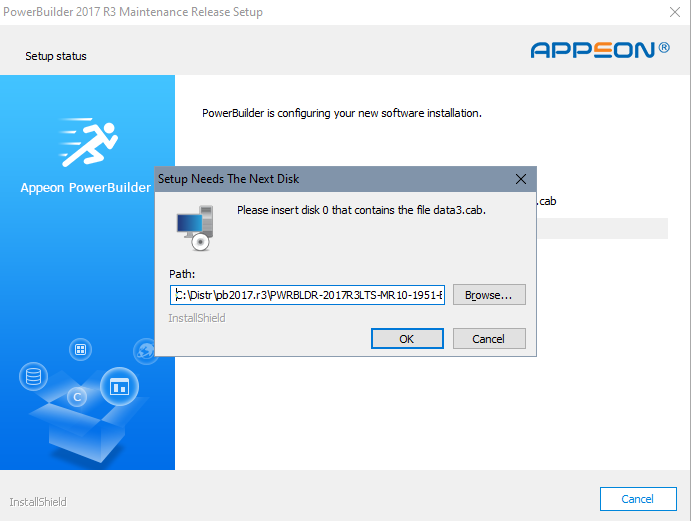Viewport: 694px width, 521px height.
Task: Click the four-square grid bubble icon
Action: tap(81, 349)
